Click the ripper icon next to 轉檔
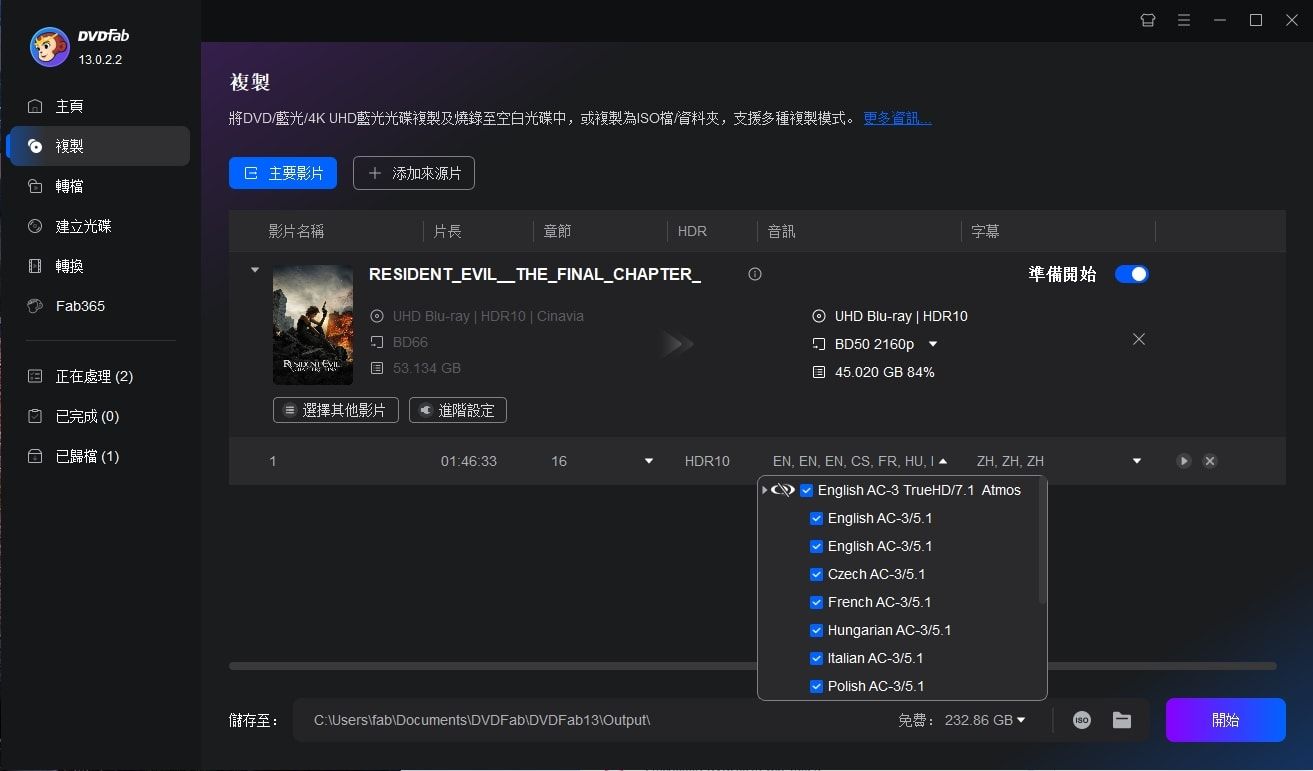 click(35, 186)
